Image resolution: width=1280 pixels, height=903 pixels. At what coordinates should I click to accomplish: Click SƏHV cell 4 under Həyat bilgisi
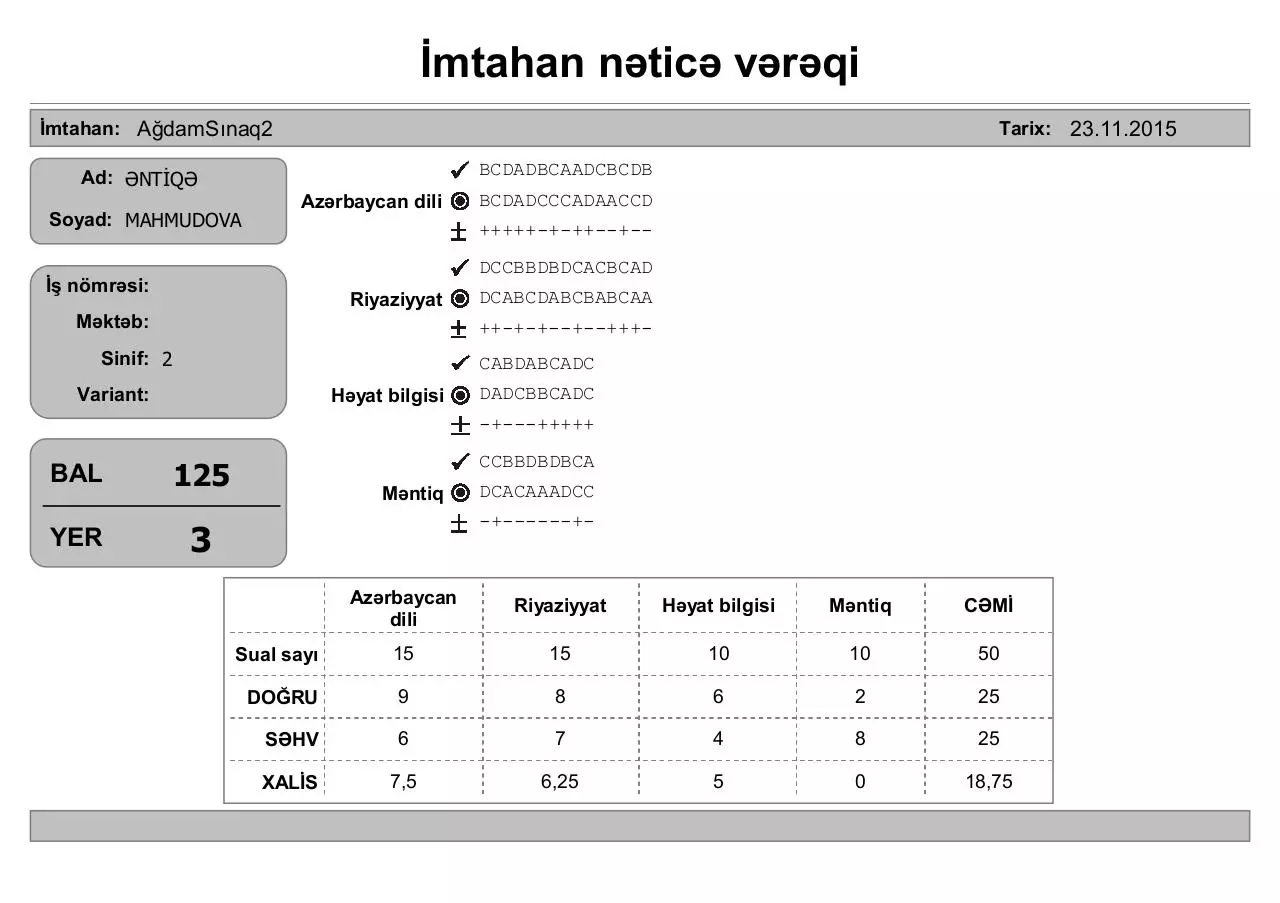tap(718, 739)
